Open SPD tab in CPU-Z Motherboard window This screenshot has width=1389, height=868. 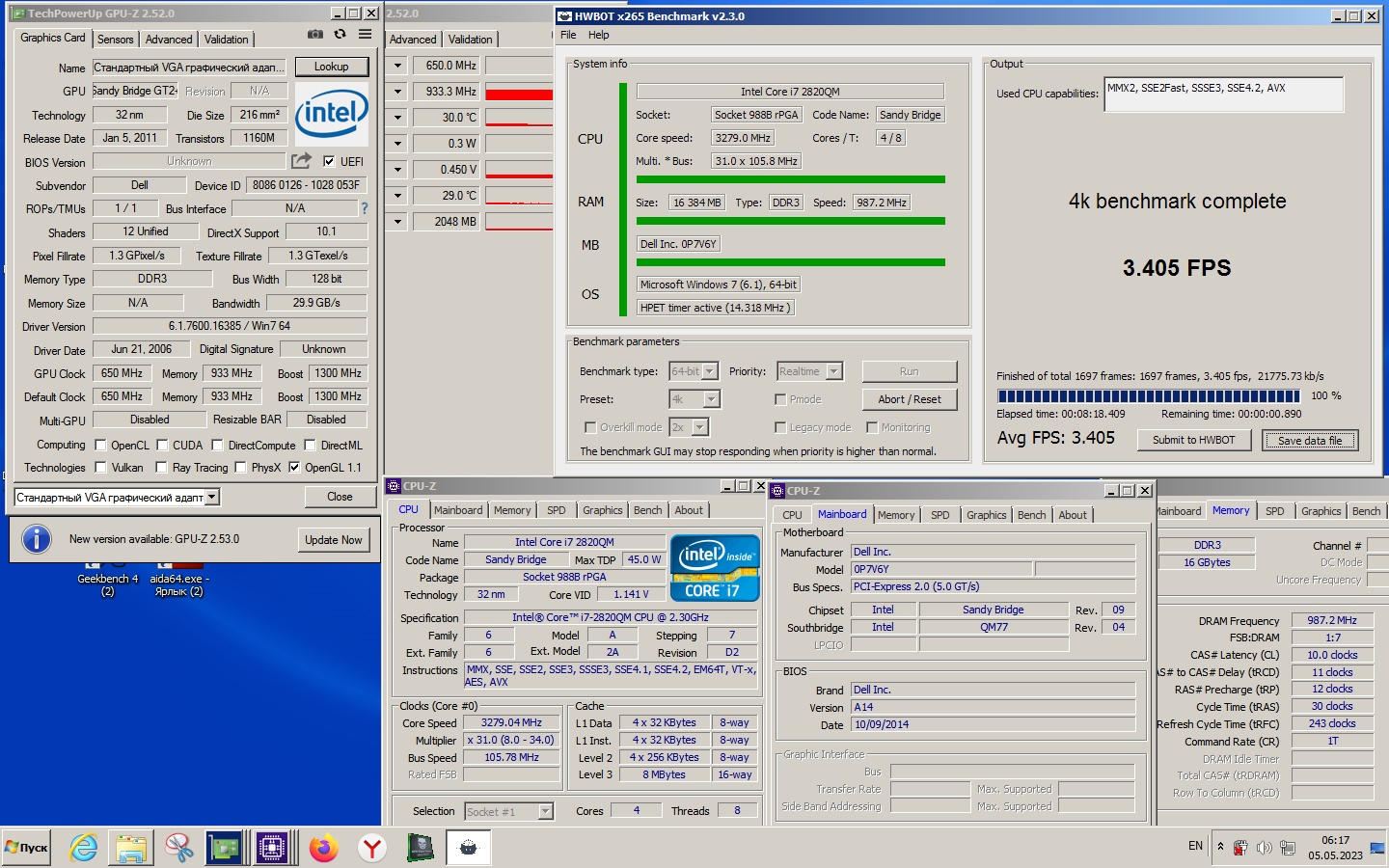tap(940, 515)
